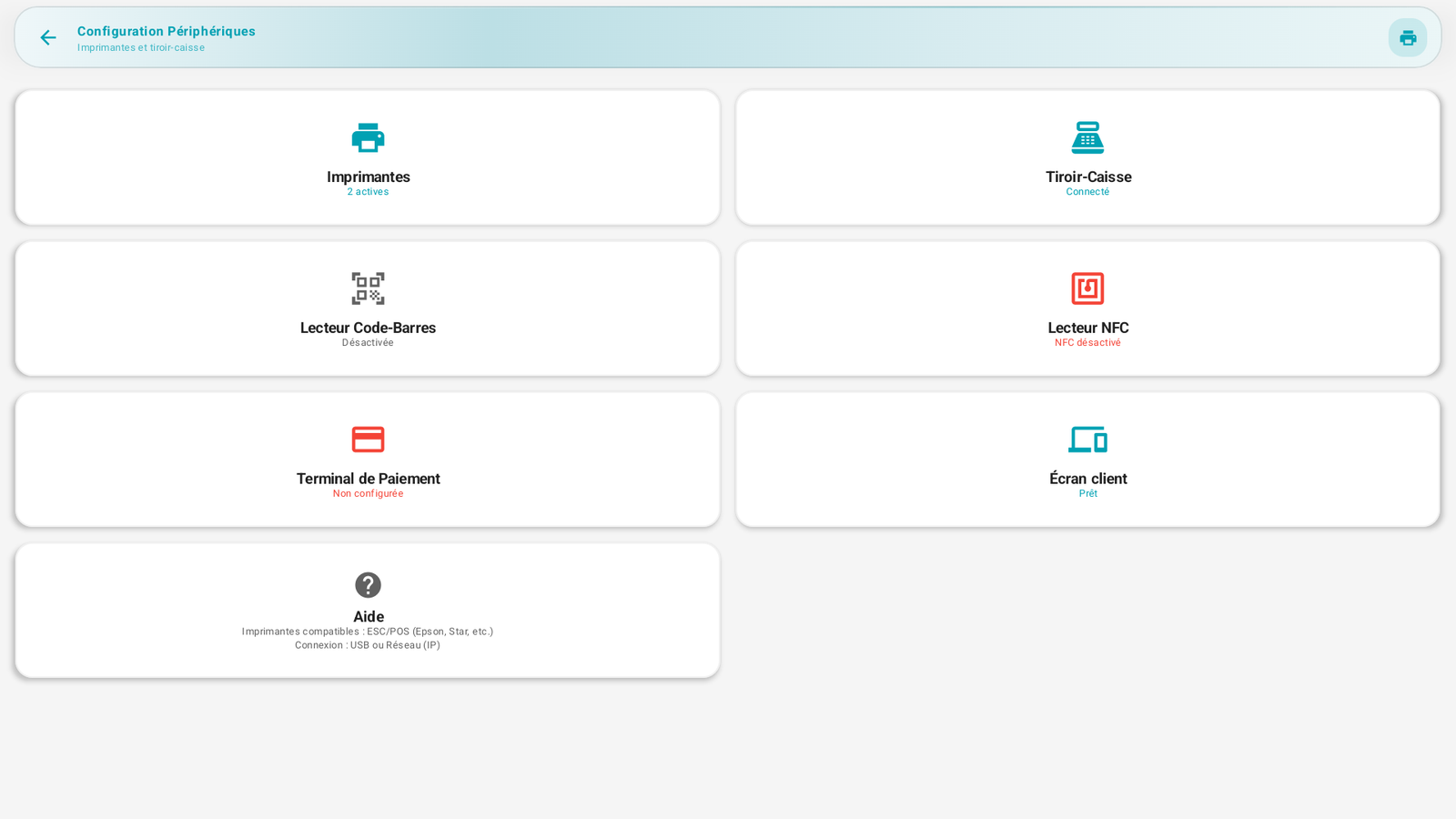Screen dimensions: 1456x819
Task: Click the Configuration Périphériques header title
Action: pyautogui.click(x=167, y=31)
